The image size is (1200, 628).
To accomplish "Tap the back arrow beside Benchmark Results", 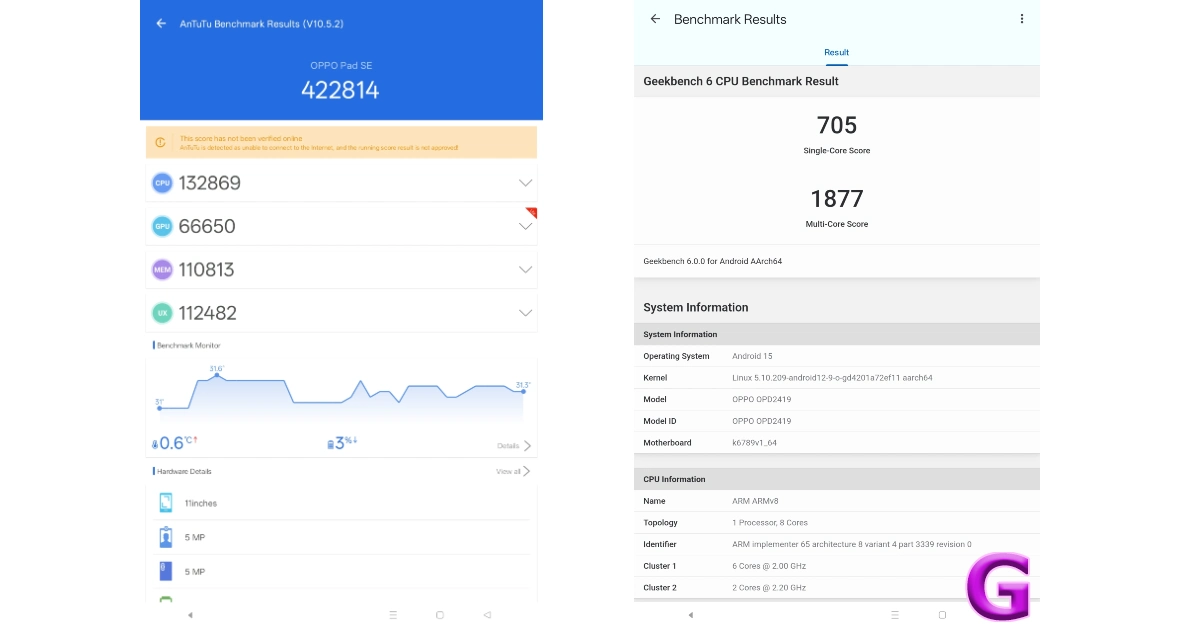I will tap(655, 19).
